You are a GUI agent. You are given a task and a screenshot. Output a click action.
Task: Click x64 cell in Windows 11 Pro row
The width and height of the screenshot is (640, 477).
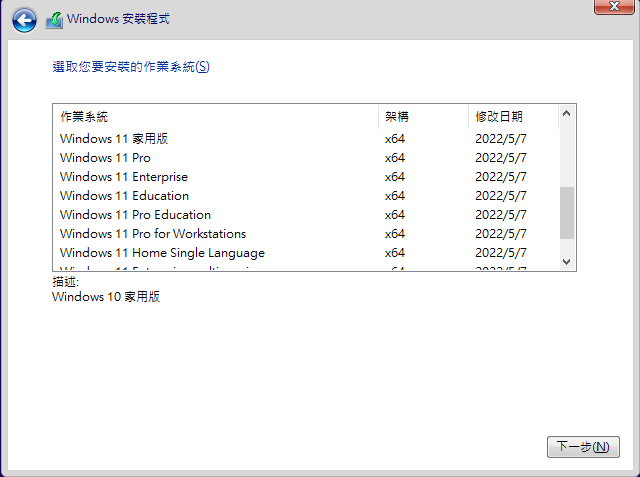click(395, 158)
